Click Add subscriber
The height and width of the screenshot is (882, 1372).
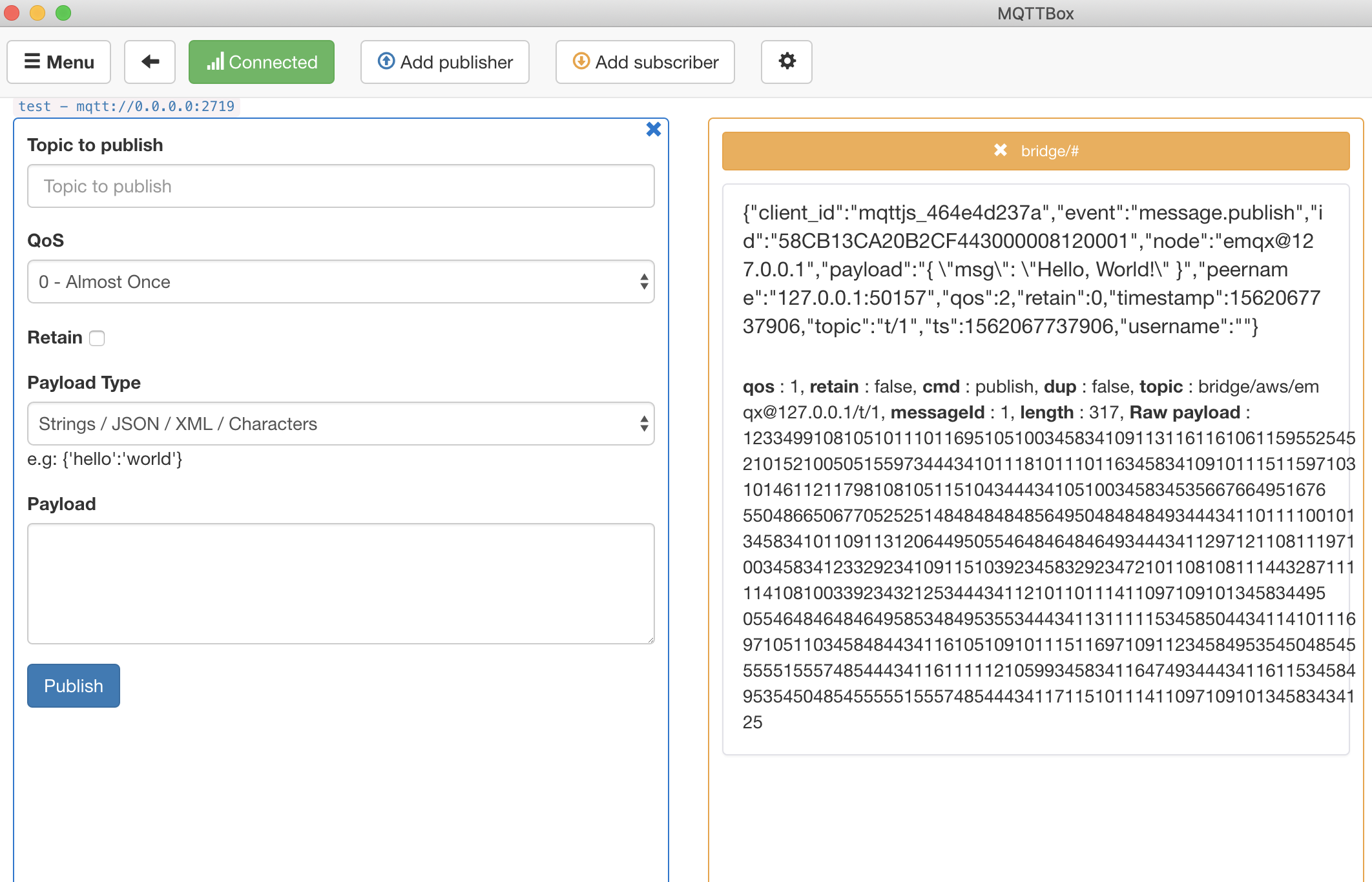point(645,62)
